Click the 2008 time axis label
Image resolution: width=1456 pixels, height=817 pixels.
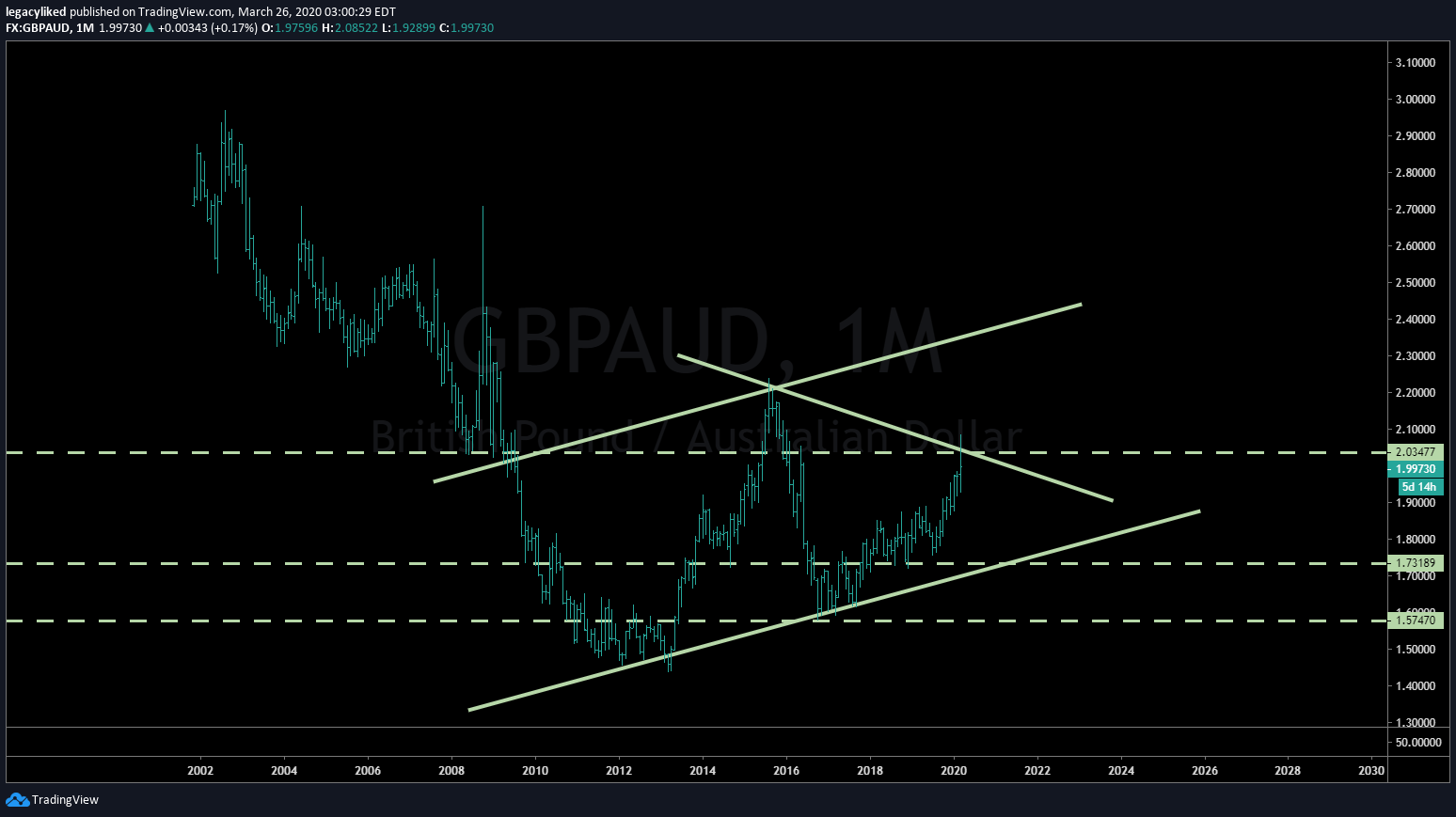click(451, 771)
